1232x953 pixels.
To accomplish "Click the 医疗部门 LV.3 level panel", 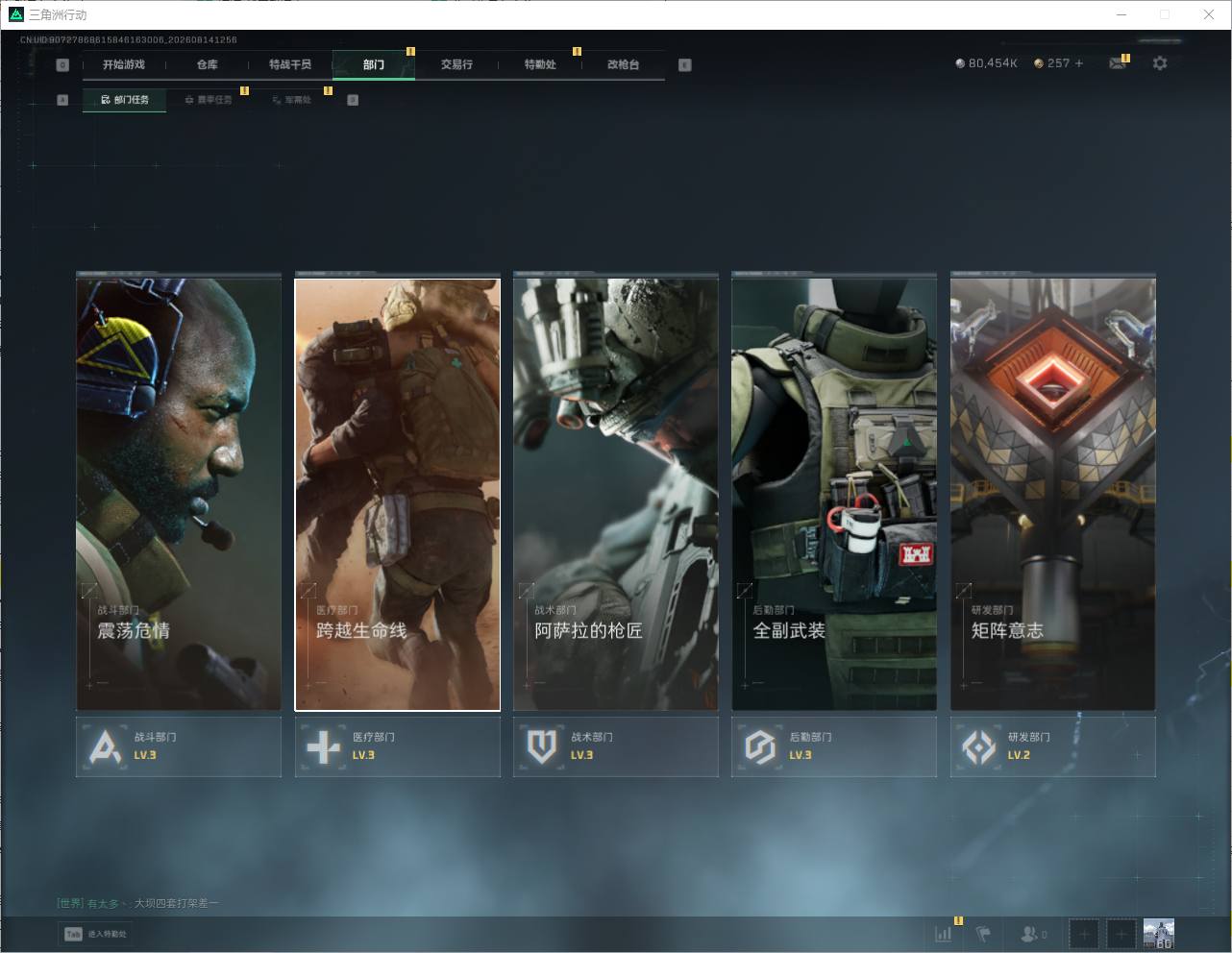I will [397, 746].
